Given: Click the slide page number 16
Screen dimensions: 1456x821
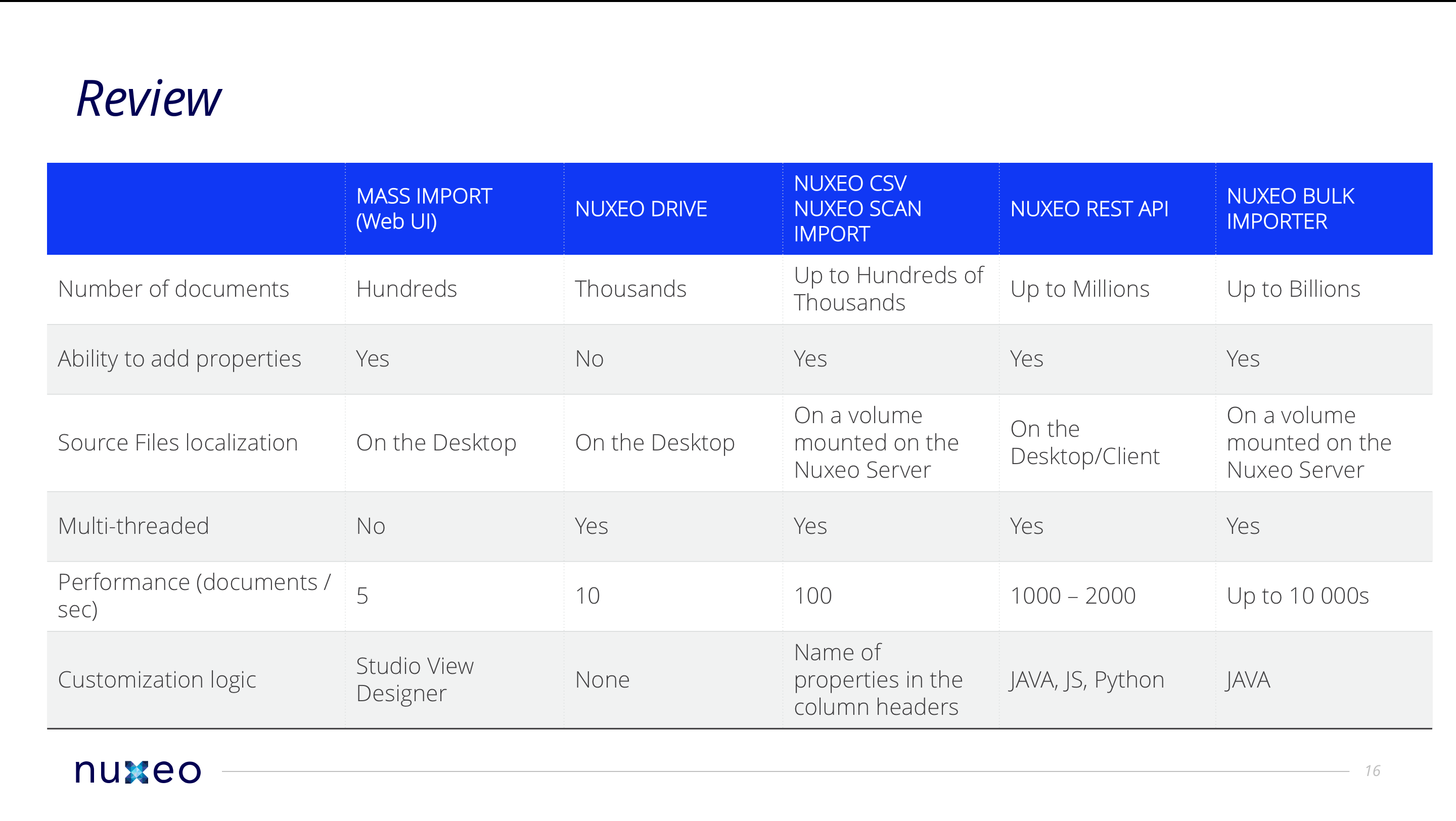Looking at the screenshot, I should [x=1372, y=771].
